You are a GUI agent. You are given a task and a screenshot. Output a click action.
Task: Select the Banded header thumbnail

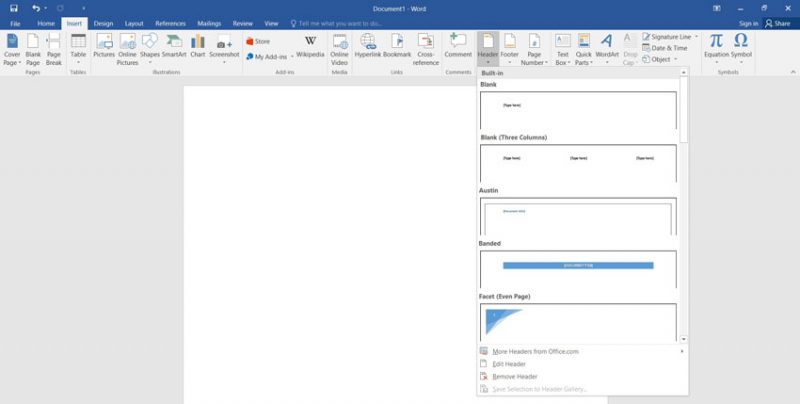coord(578,269)
